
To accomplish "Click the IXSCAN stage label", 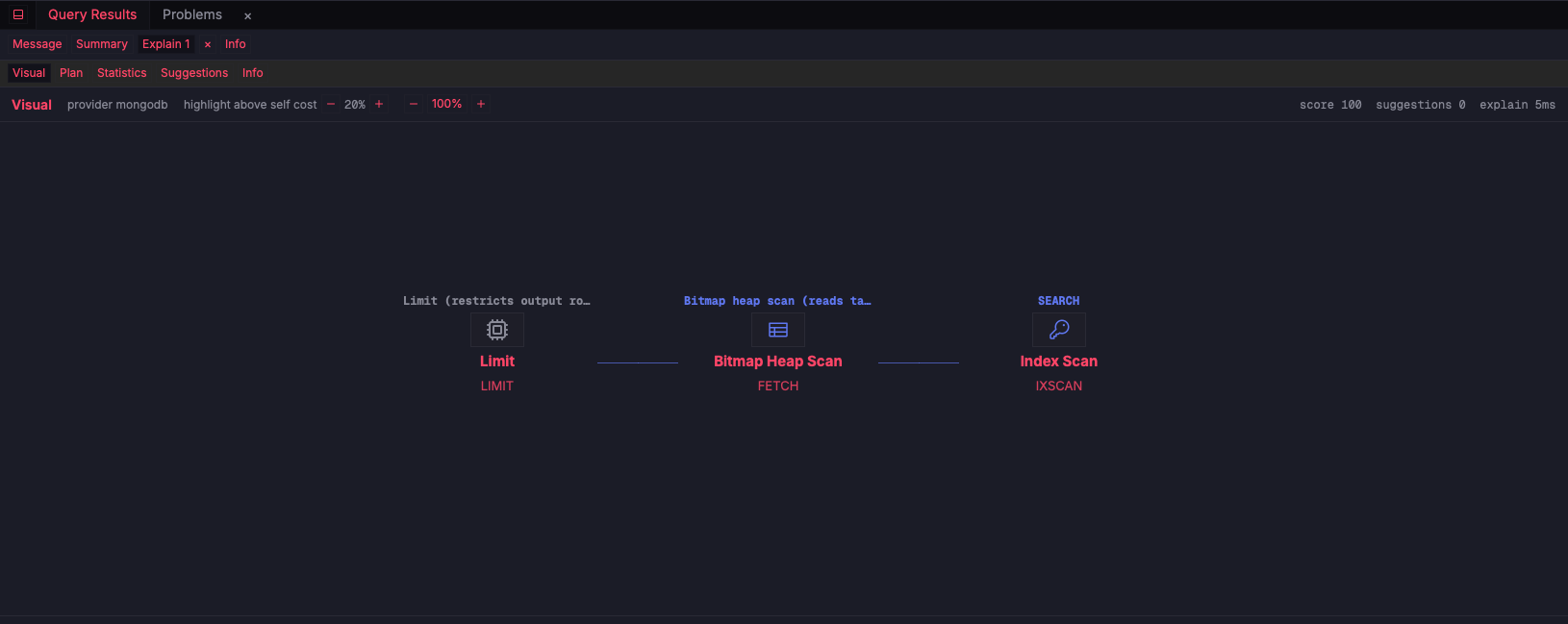I will point(1059,386).
